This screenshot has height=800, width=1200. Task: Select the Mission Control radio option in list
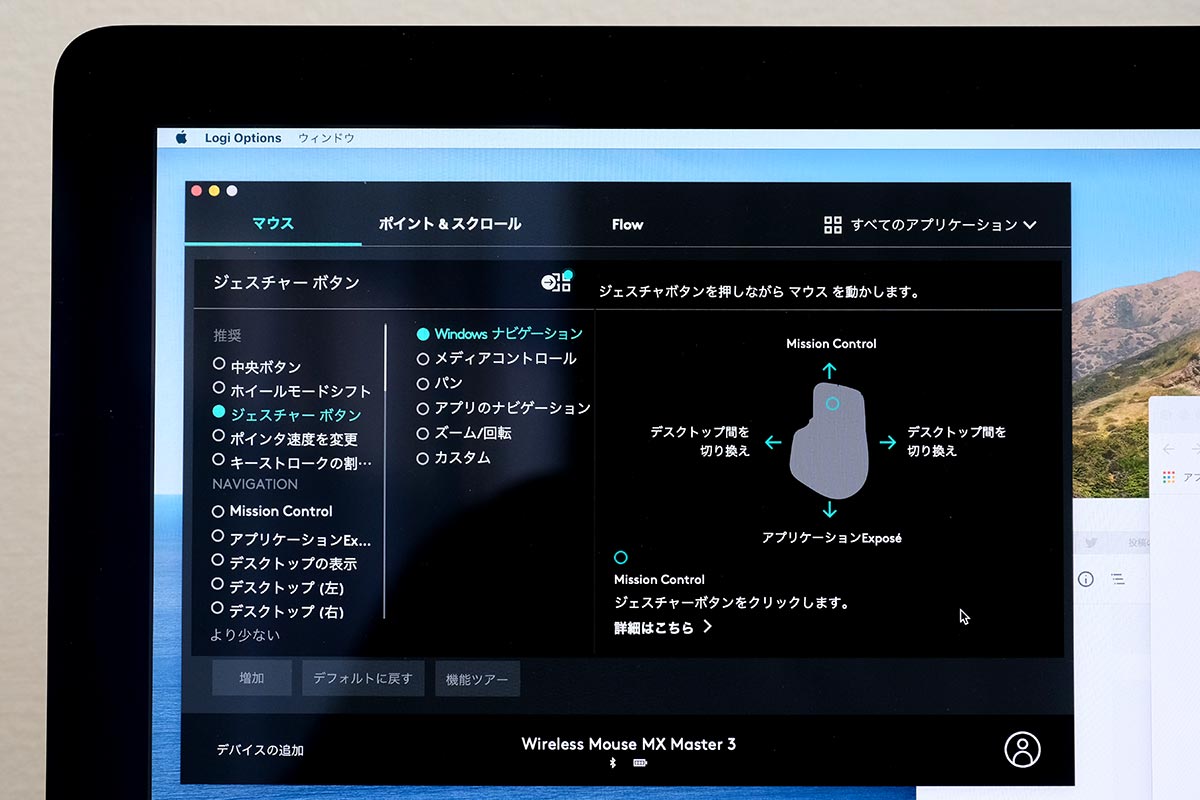(272, 511)
